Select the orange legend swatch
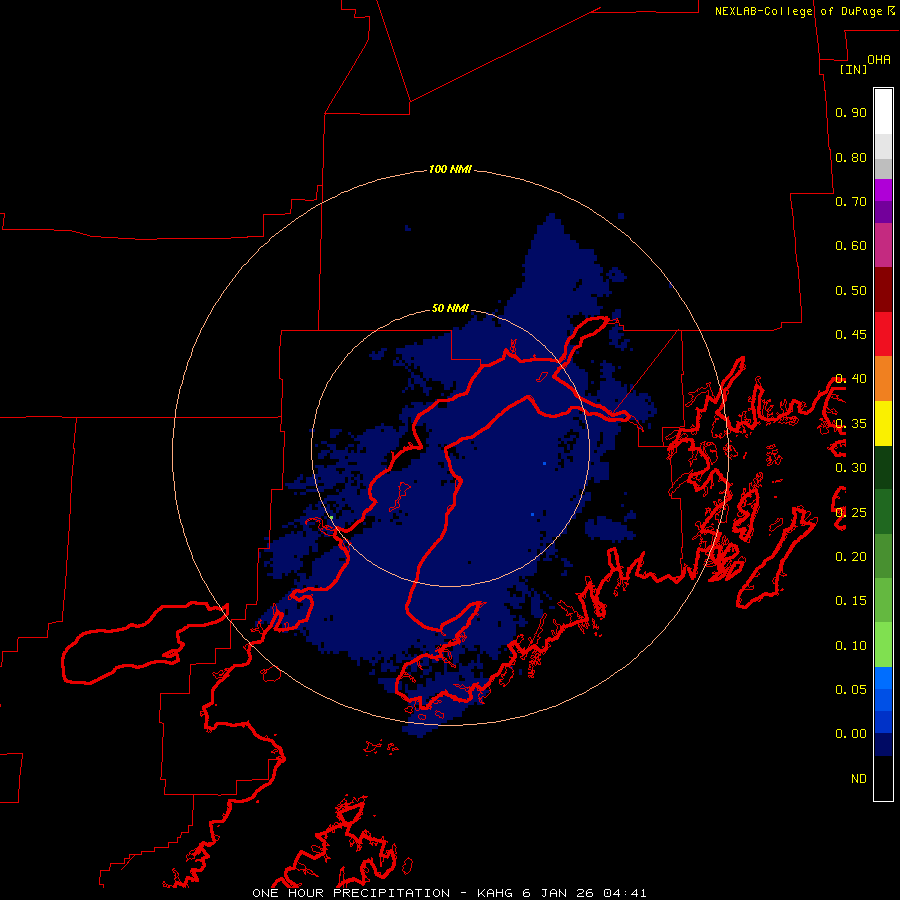 pyautogui.click(x=883, y=379)
